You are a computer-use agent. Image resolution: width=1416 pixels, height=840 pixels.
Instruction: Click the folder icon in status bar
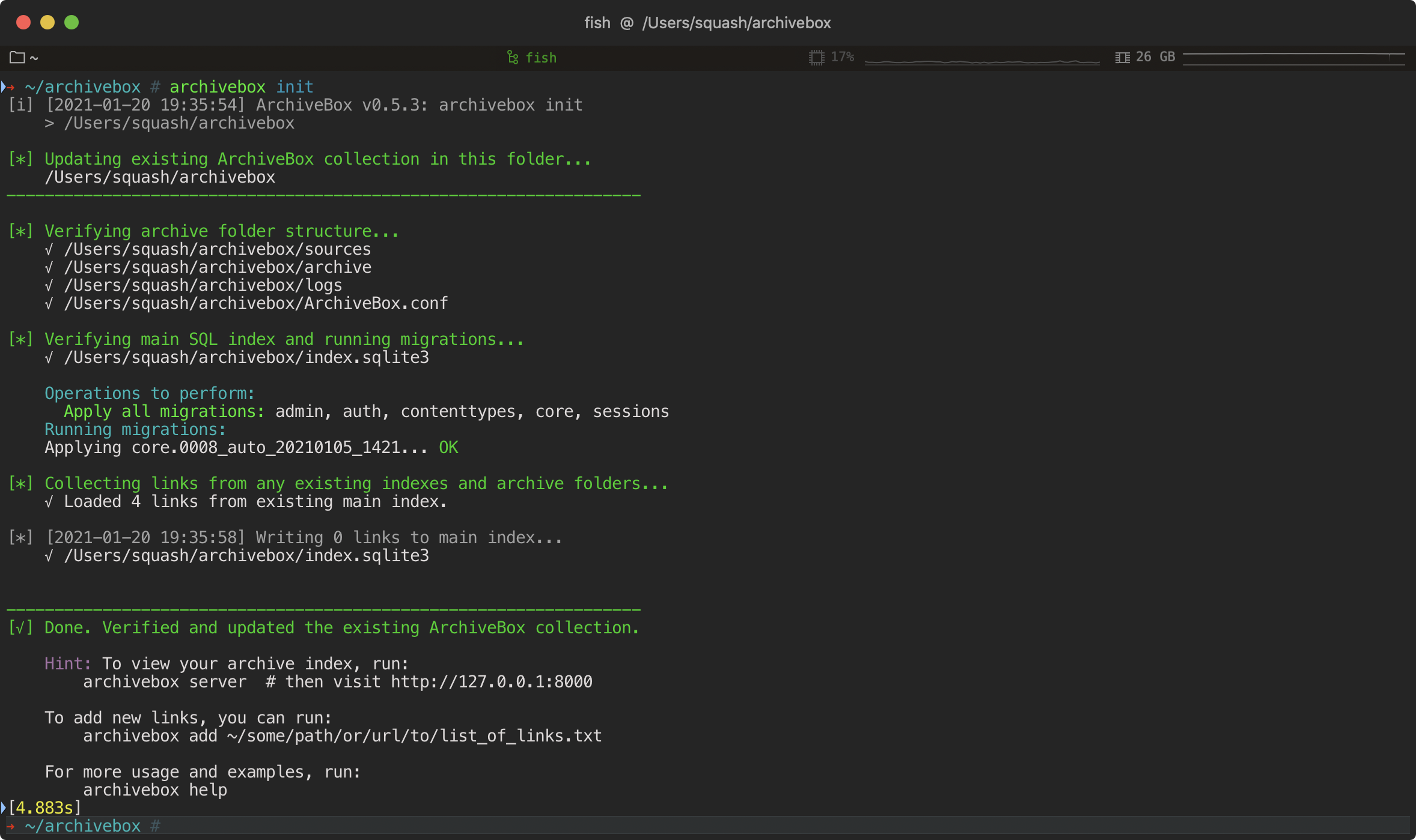(x=17, y=58)
